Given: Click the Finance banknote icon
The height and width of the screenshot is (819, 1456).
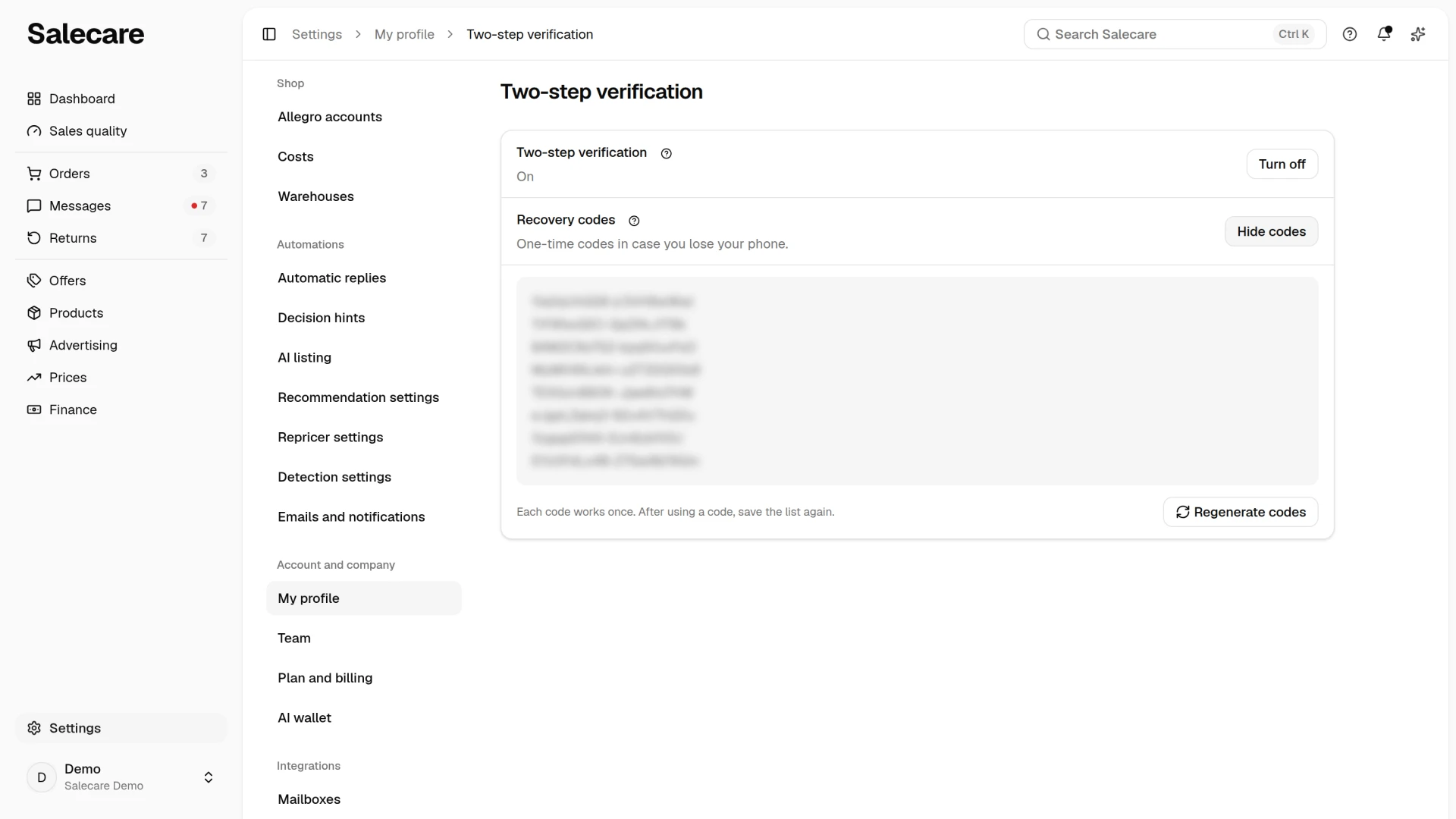Looking at the screenshot, I should pos(34,409).
